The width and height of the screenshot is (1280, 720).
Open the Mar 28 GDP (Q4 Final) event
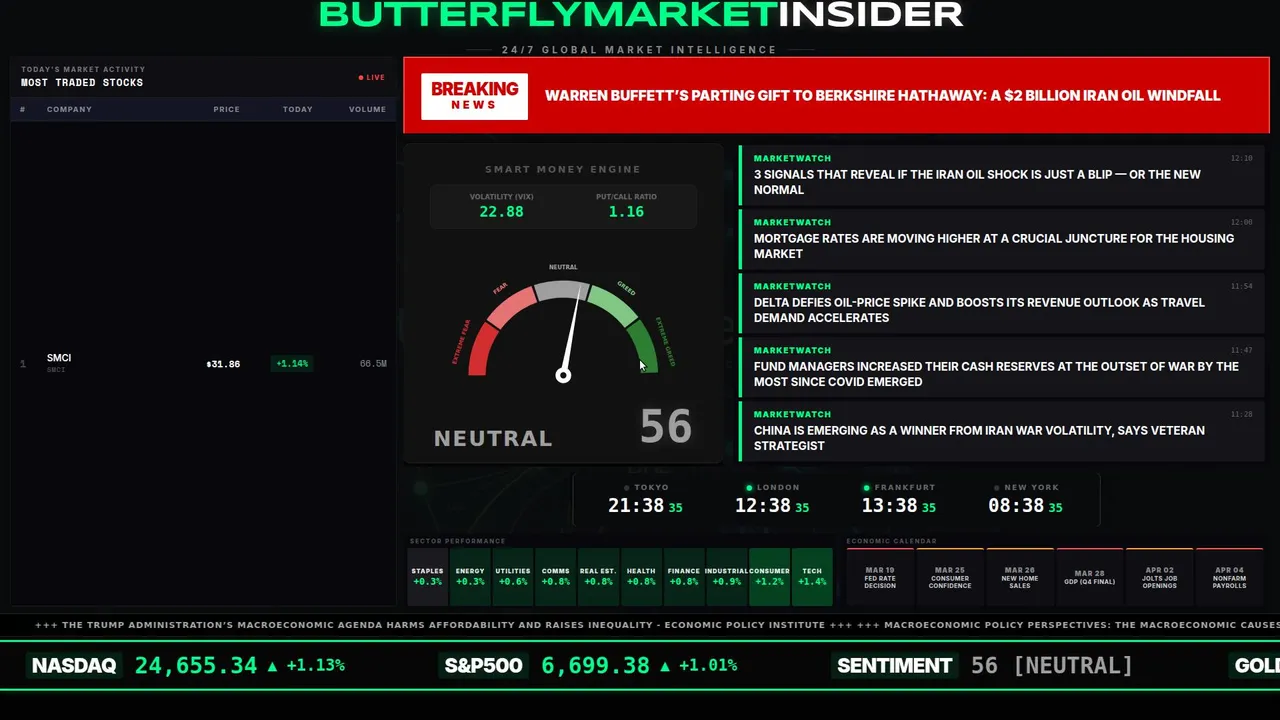coord(1090,577)
